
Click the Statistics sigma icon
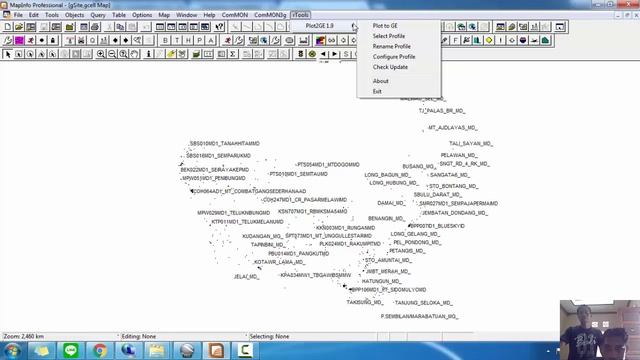coord(232,54)
